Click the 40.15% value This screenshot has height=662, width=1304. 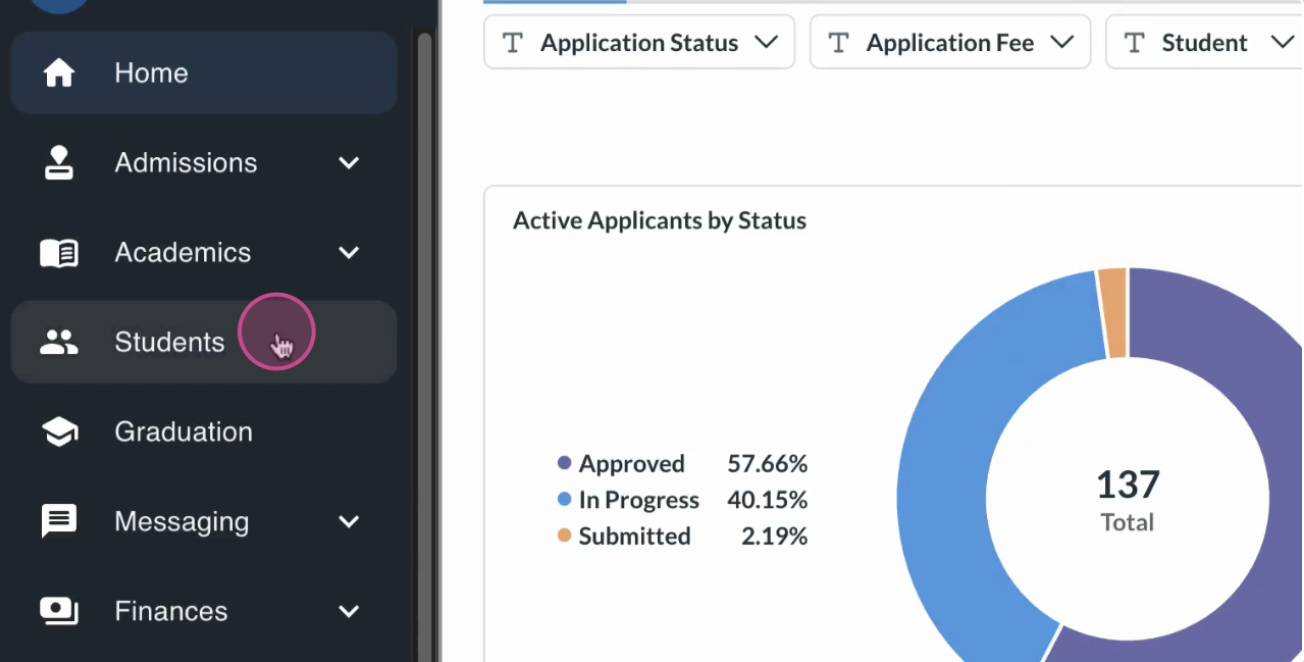pyautogui.click(x=767, y=500)
